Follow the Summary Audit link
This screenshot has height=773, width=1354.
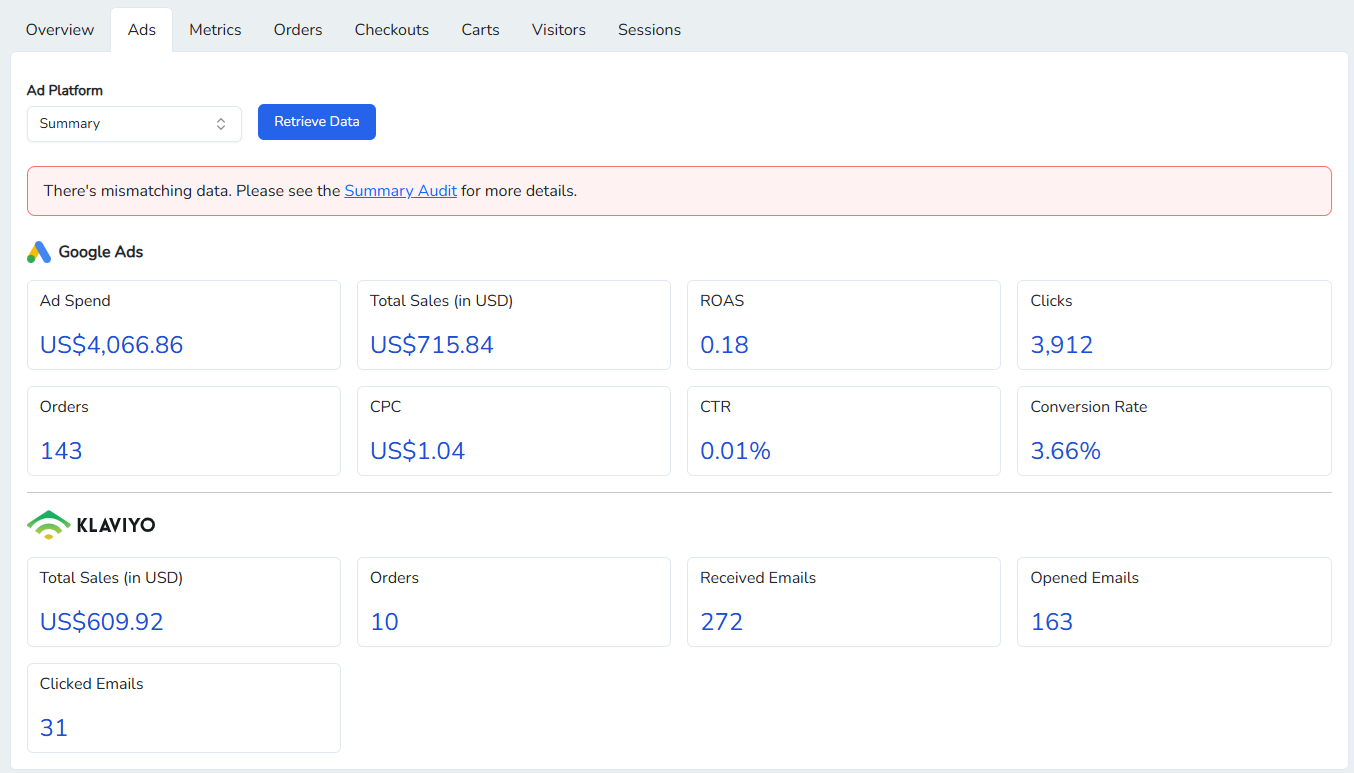401,191
